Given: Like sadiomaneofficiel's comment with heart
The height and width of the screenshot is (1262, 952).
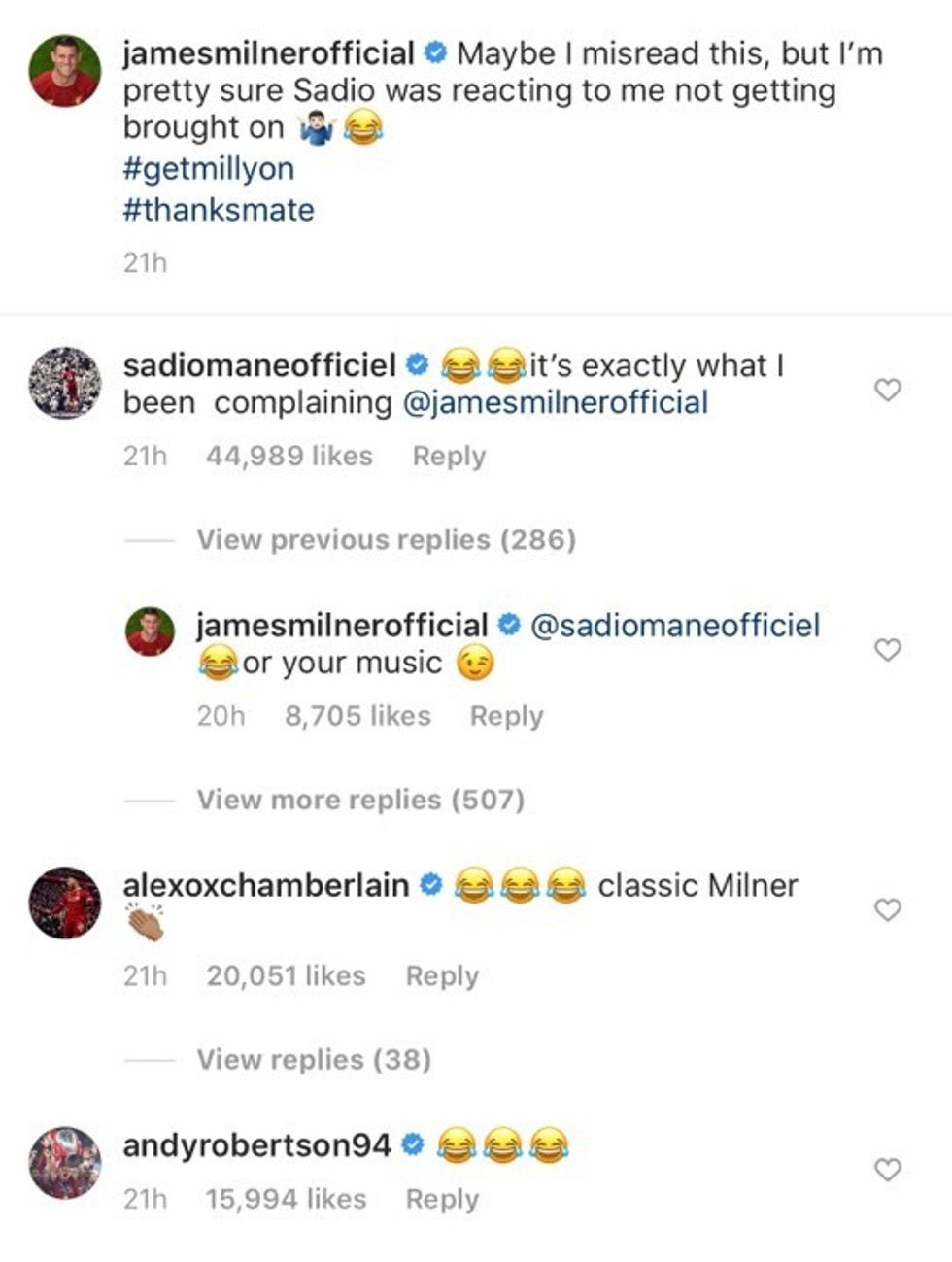Looking at the screenshot, I should tap(888, 390).
